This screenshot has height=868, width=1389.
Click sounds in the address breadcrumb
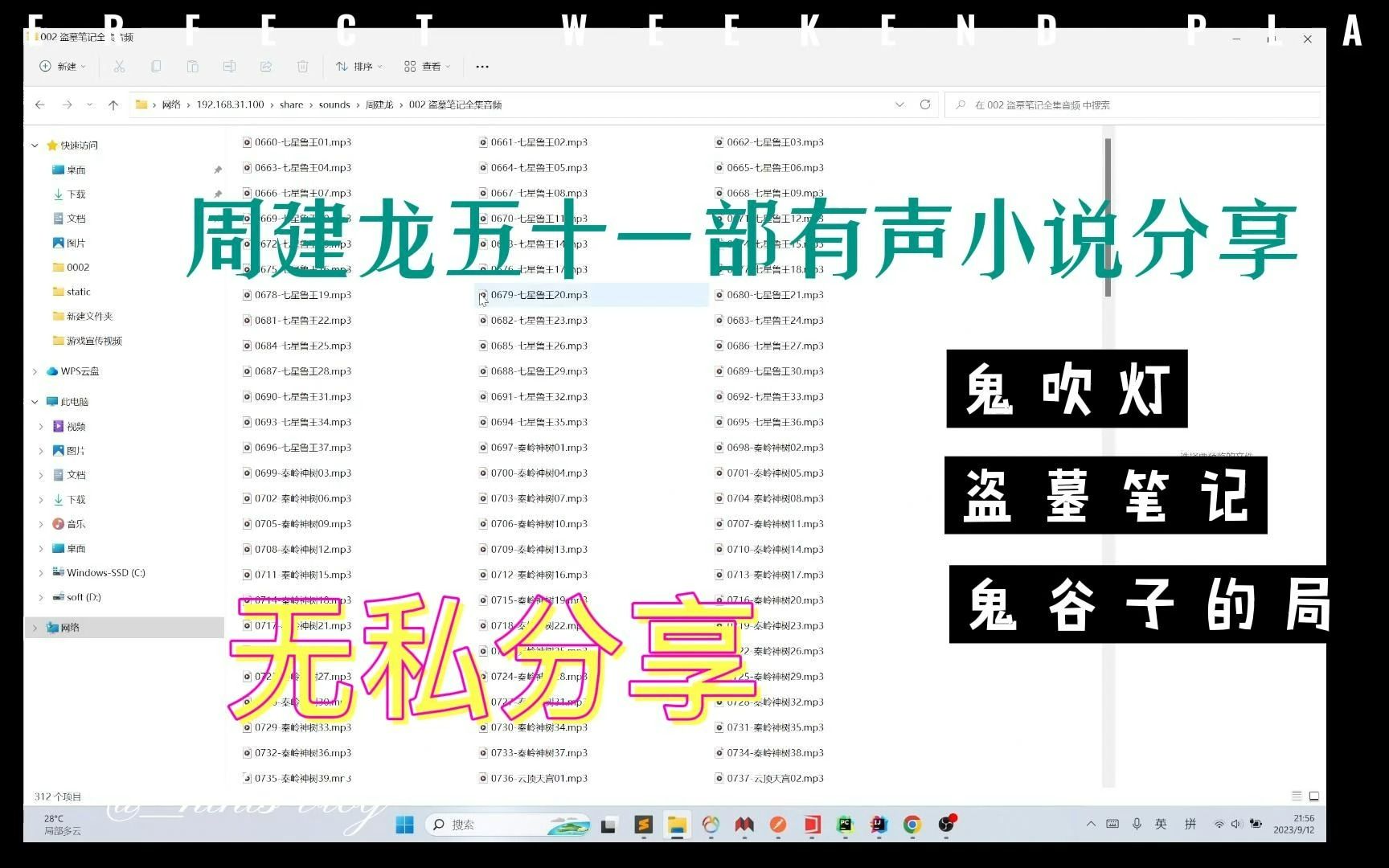pos(334,104)
